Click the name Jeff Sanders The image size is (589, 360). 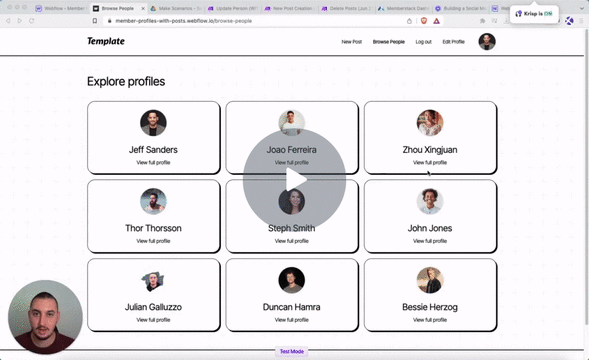[153, 150]
